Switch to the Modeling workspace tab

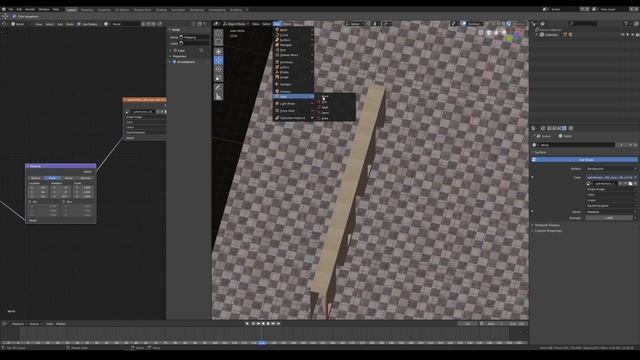87,10
